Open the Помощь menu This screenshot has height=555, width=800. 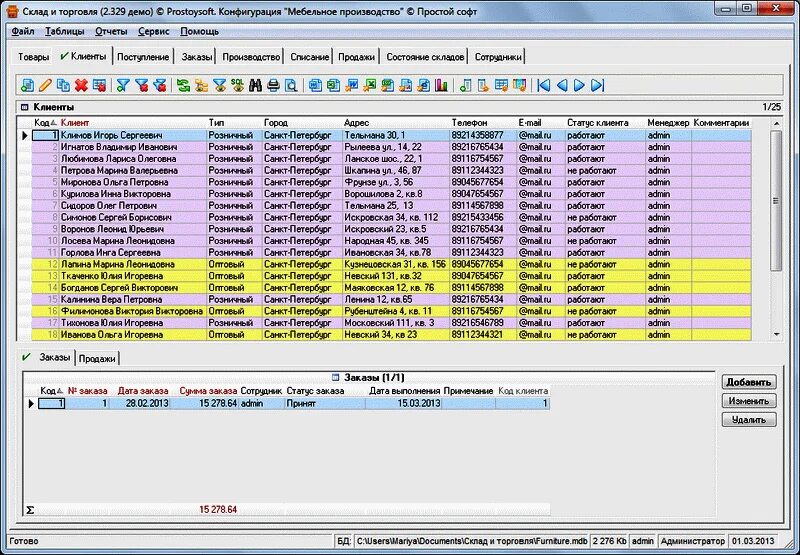(x=199, y=31)
